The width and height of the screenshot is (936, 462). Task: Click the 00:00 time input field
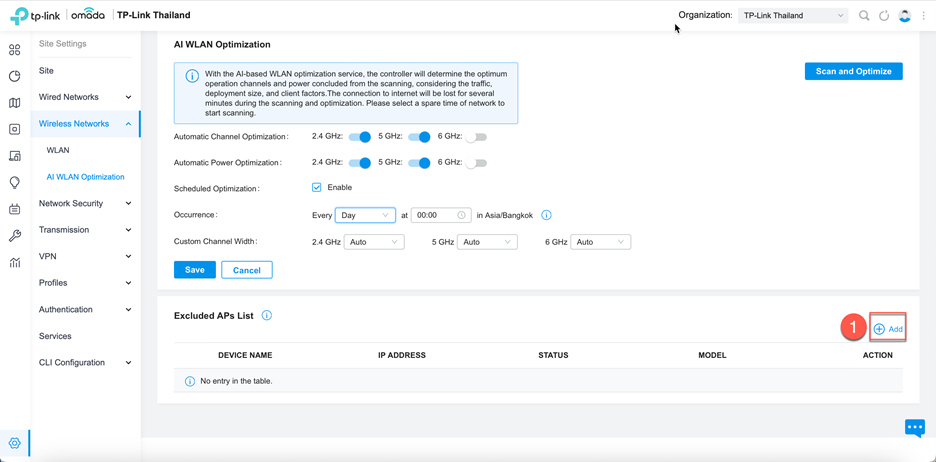[442, 215]
